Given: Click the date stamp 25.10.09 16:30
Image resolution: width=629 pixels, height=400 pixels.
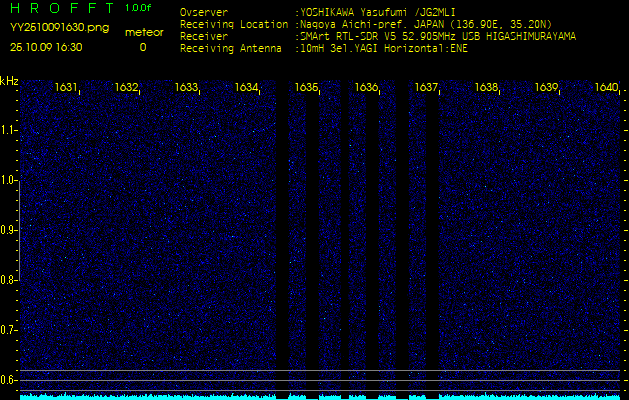Looking at the screenshot, I should click(46, 47).
